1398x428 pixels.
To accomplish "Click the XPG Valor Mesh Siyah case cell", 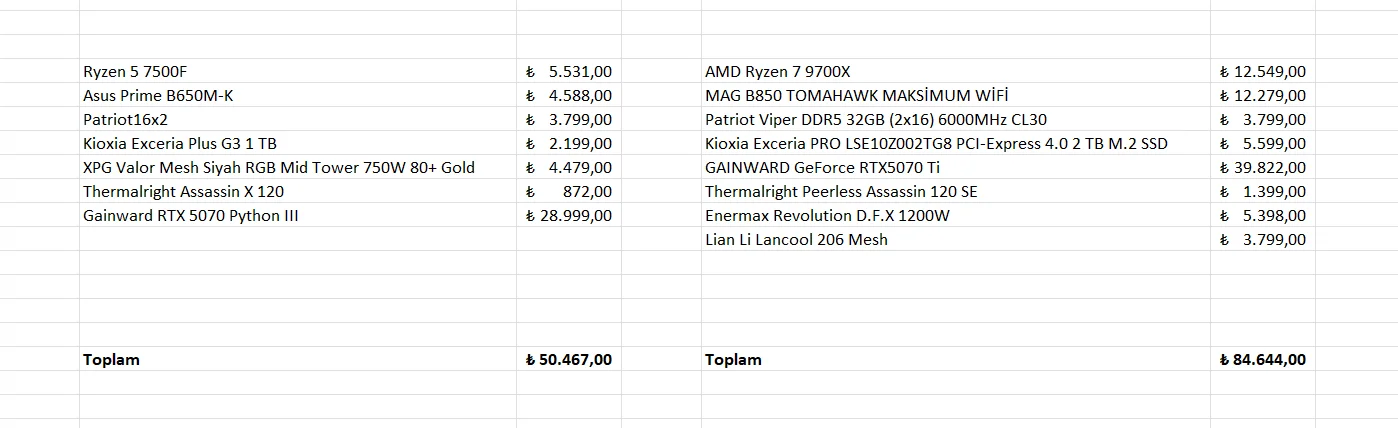I will 298,167.
